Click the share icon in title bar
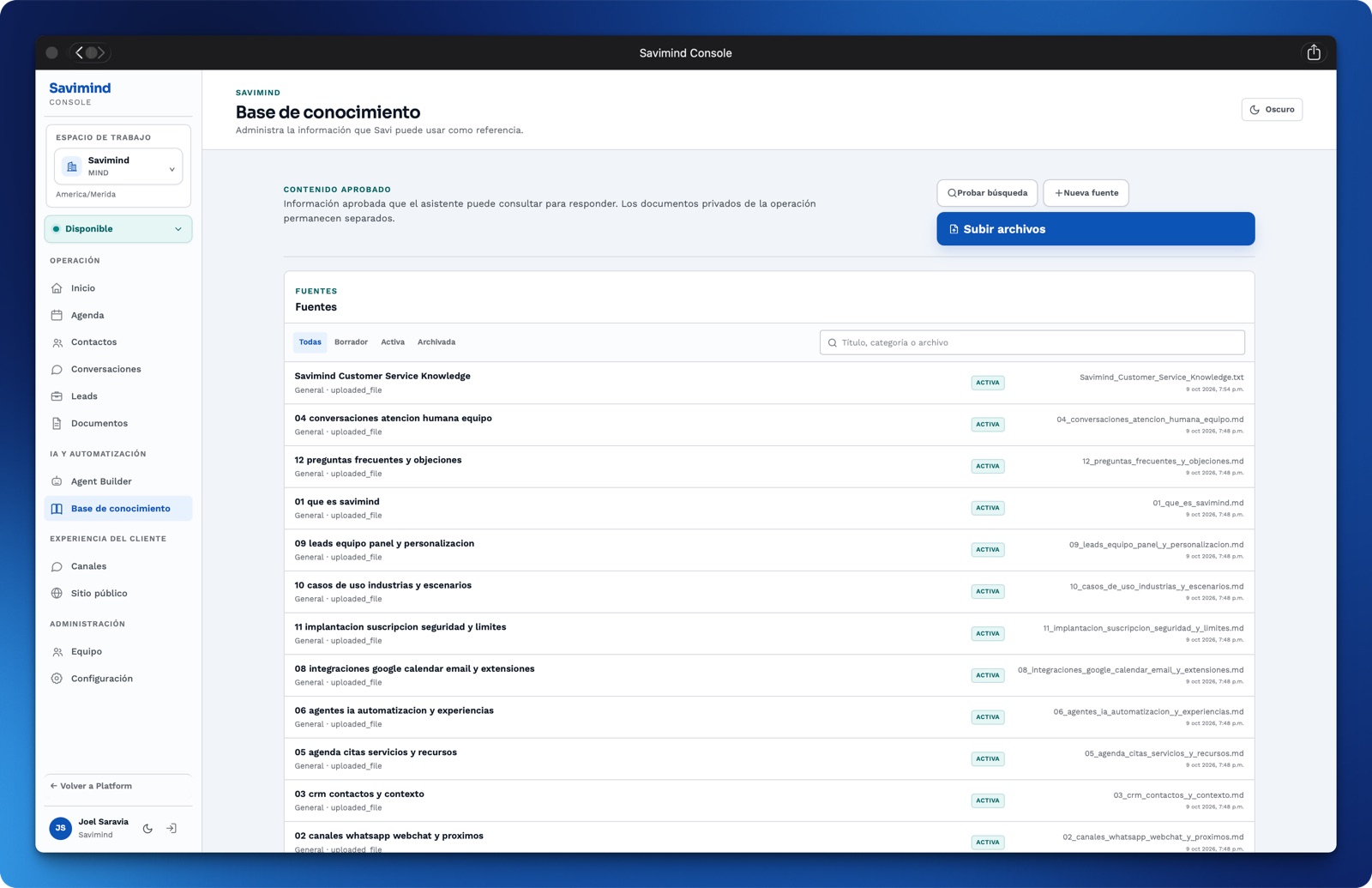The image size is (1372, 888). pyautogui.click(x=1314, y=52)
